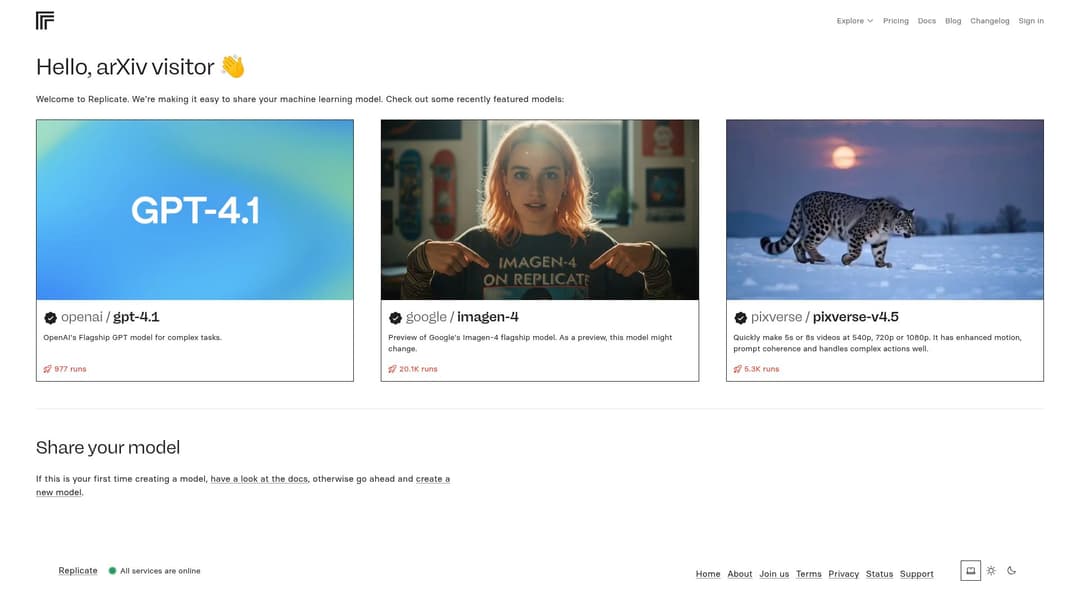Click 'Preview of Google's Imagen-4' description

530,343
